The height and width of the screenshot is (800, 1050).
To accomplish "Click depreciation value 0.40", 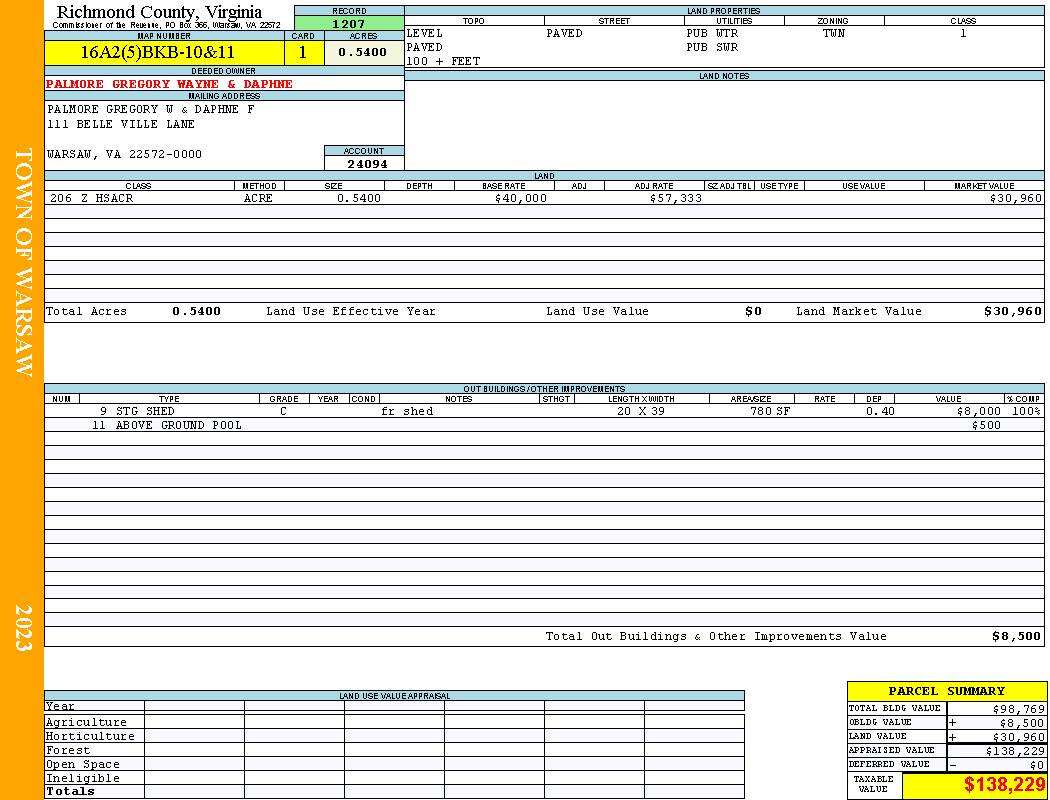I will click(x=880, y=412).
